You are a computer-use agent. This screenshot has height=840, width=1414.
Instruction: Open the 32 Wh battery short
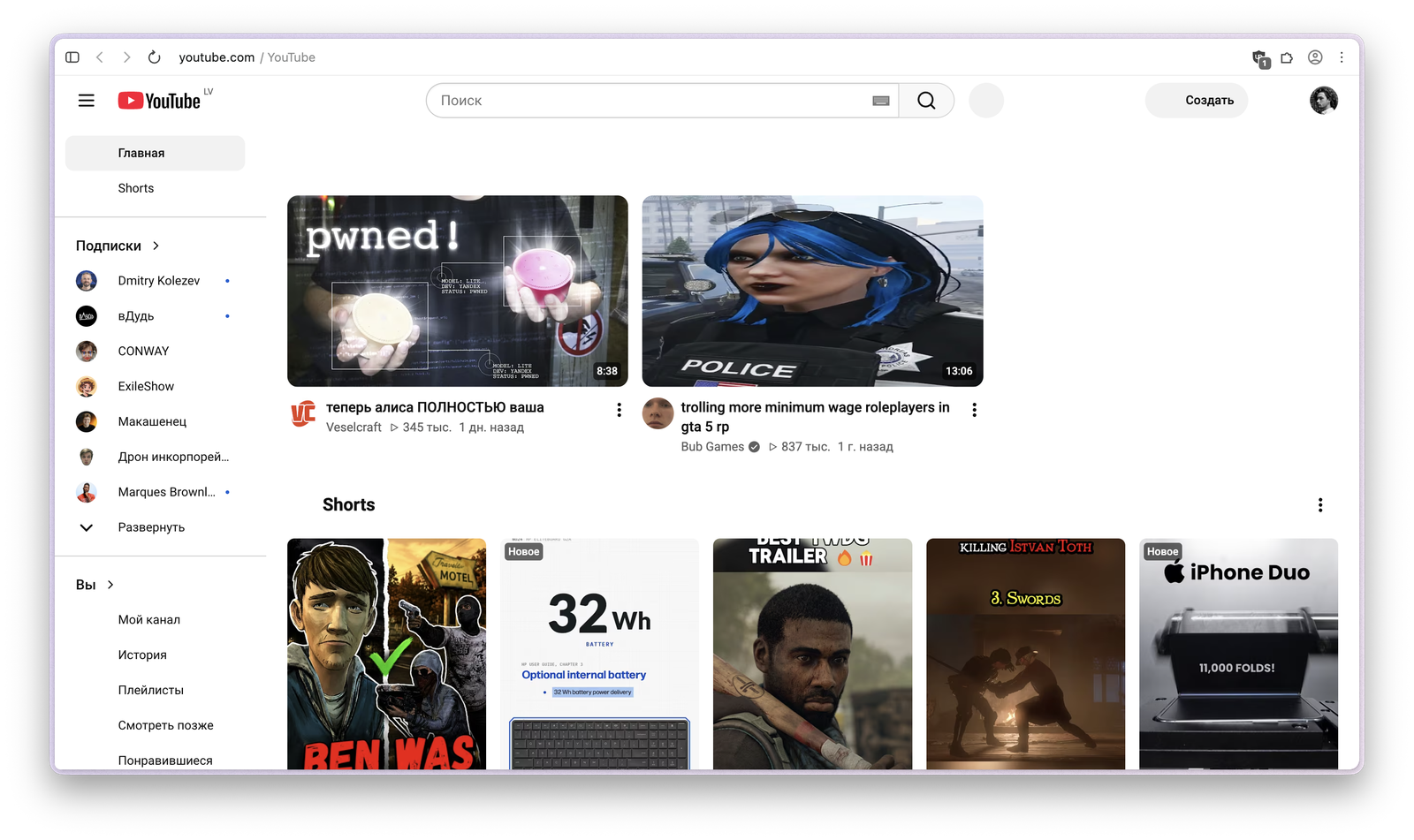pos(599,654)
